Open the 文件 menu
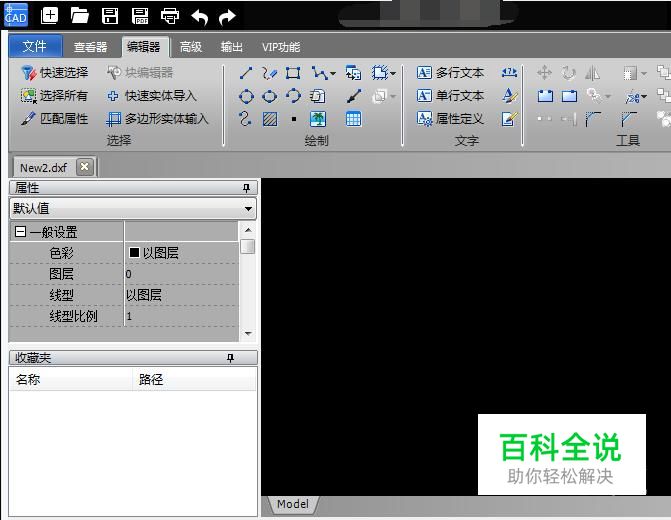The image size is (671, 520). [x=35, y=46]
